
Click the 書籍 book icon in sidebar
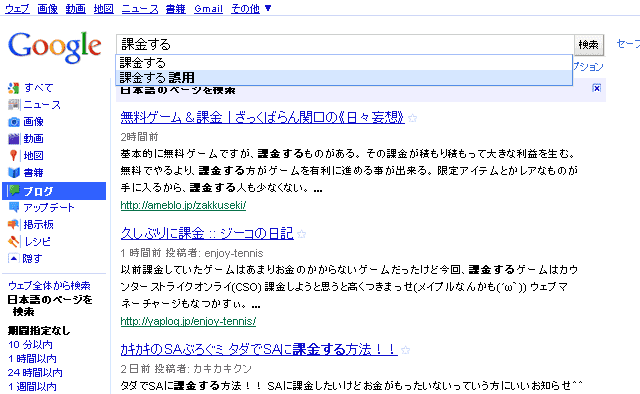pyautogui.click(x=13, y=173)
